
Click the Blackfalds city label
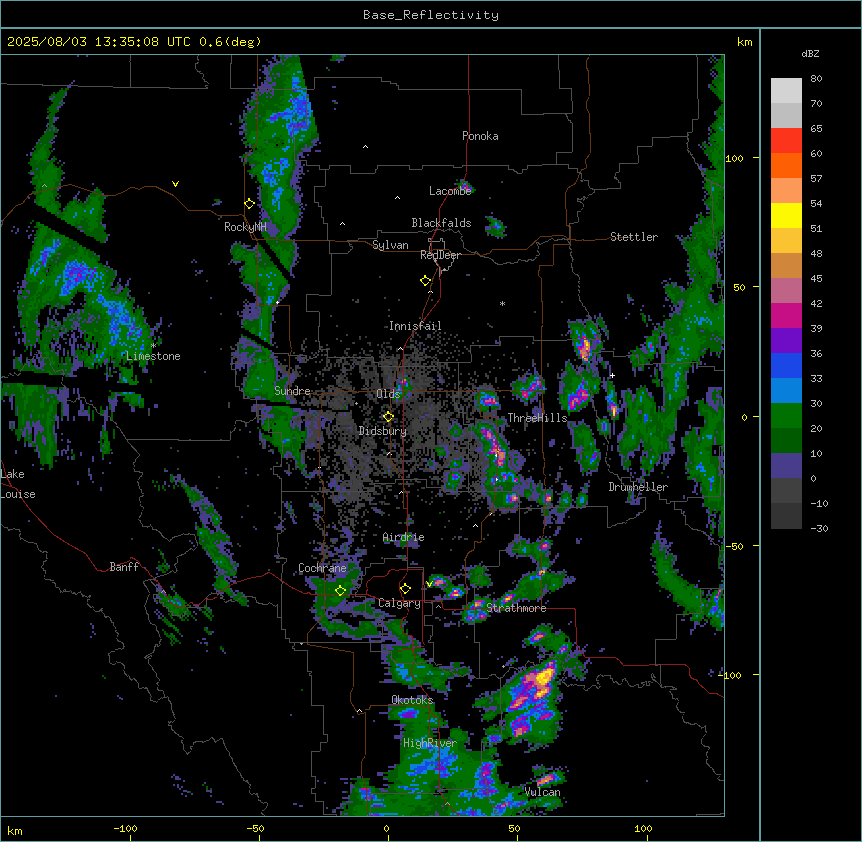pos(441,223)
